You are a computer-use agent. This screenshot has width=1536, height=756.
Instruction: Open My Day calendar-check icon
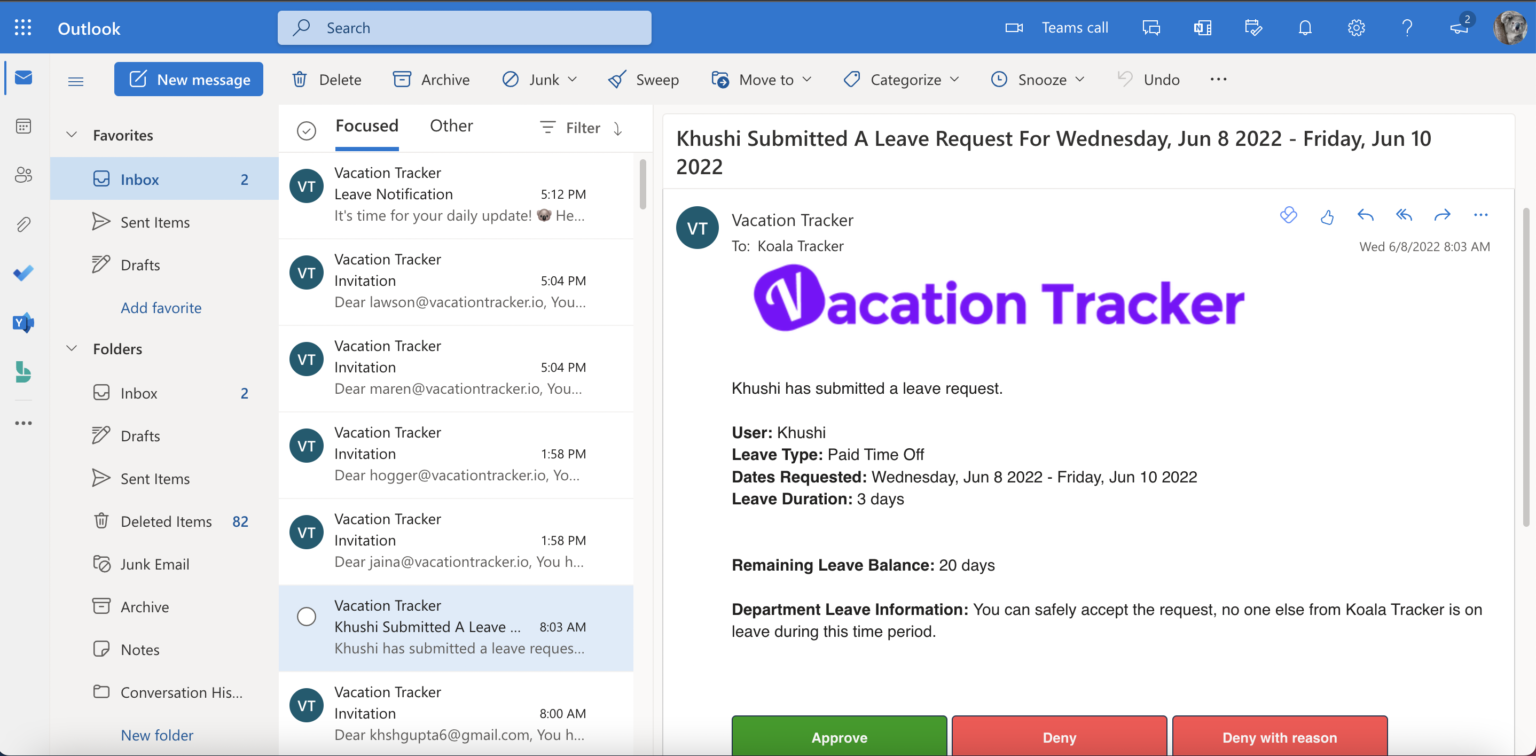(1253, 28)
